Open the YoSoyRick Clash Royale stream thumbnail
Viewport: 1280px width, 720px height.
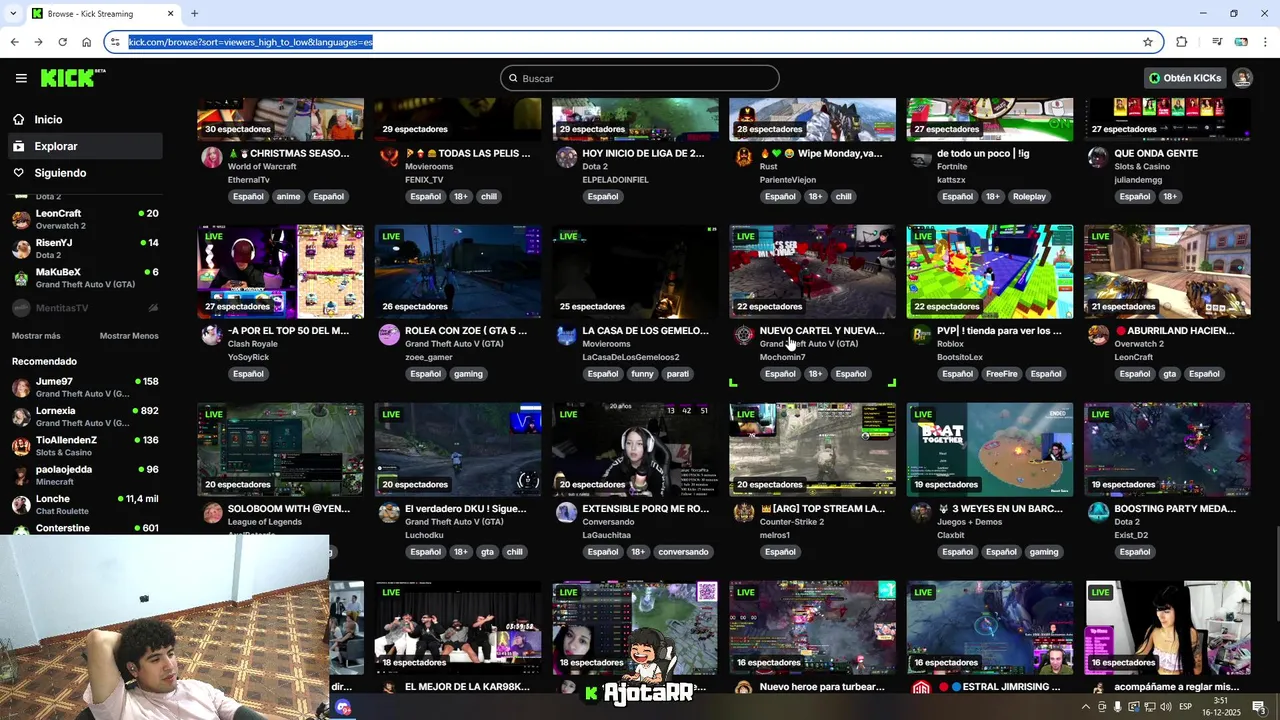click(280, 271)
